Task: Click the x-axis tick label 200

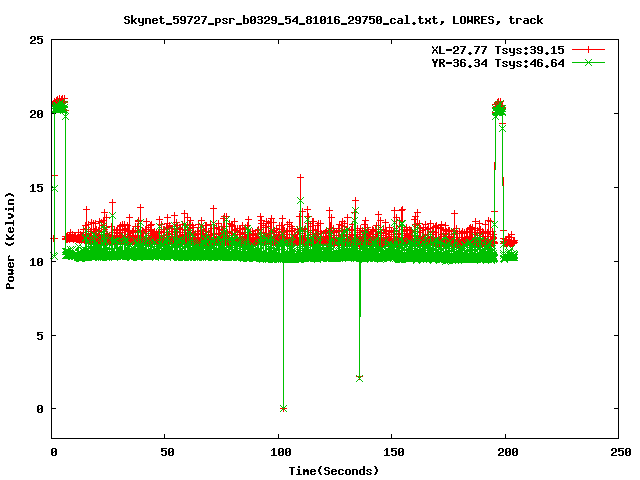Action: point(507,452)
